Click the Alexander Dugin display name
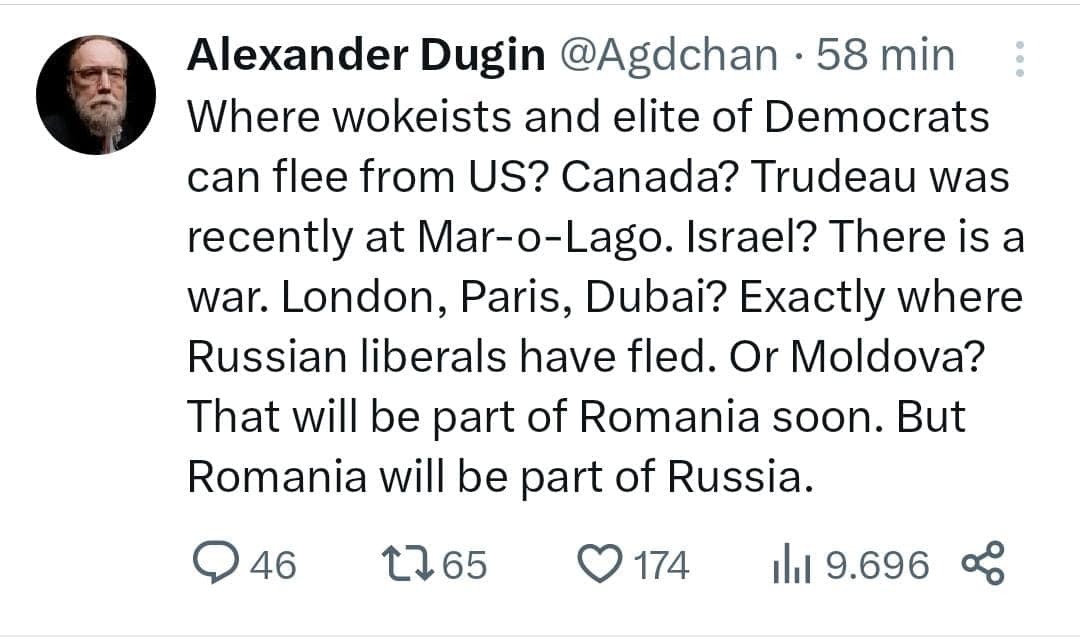This screenshot has height=644, width=1080. (366, 55)
